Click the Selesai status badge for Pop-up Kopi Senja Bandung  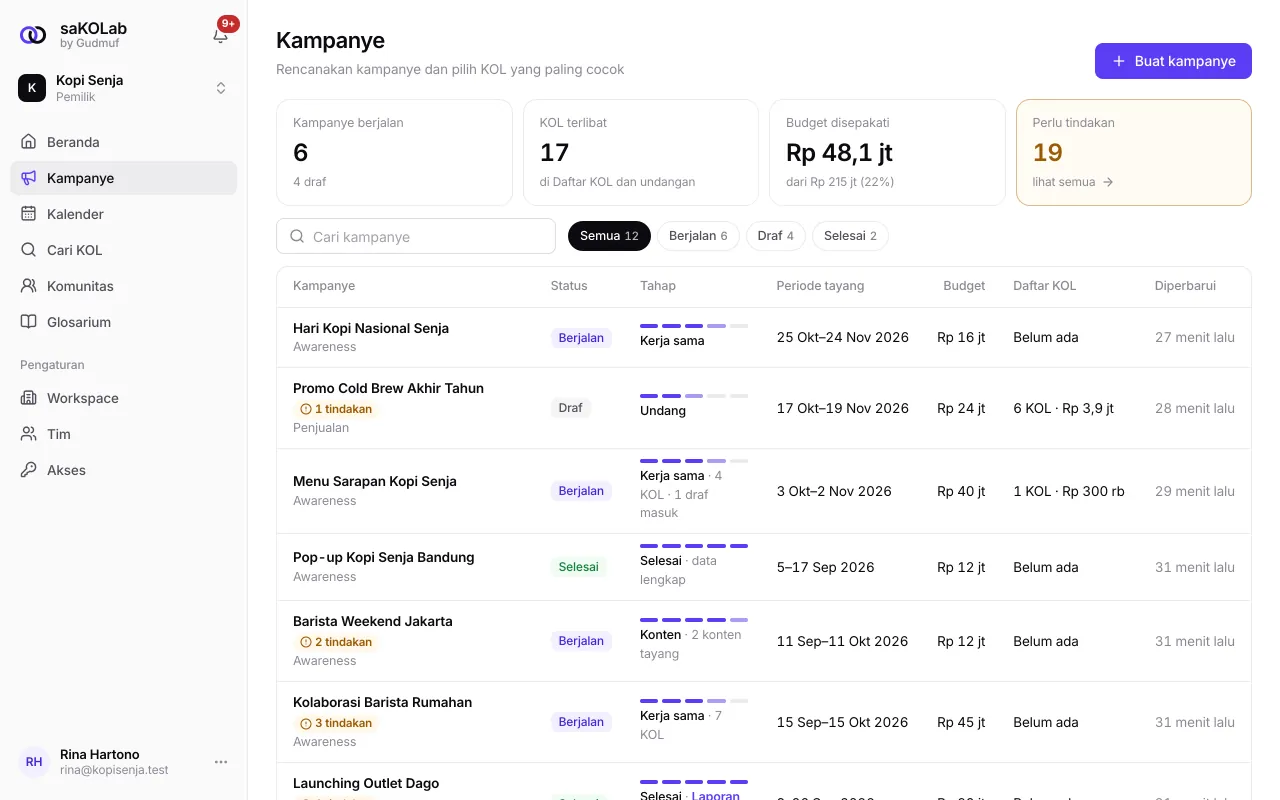point(579,567)
